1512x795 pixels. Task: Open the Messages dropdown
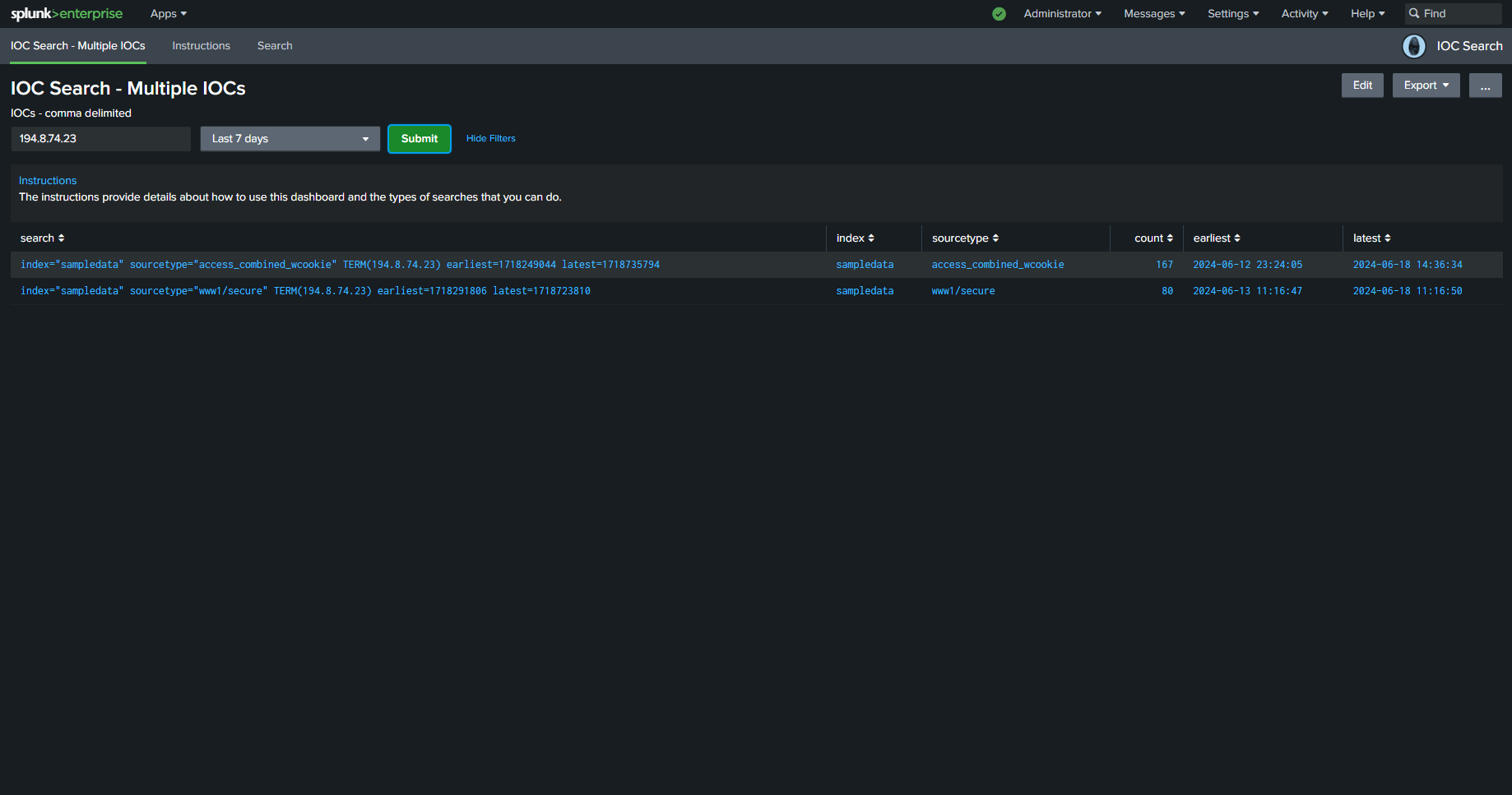tap(1154, 14)
